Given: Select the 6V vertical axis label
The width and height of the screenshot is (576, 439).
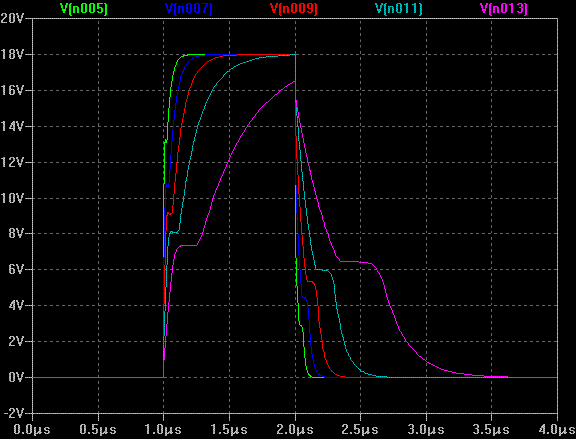Looking at the screenshot, I should click(16, 270).
